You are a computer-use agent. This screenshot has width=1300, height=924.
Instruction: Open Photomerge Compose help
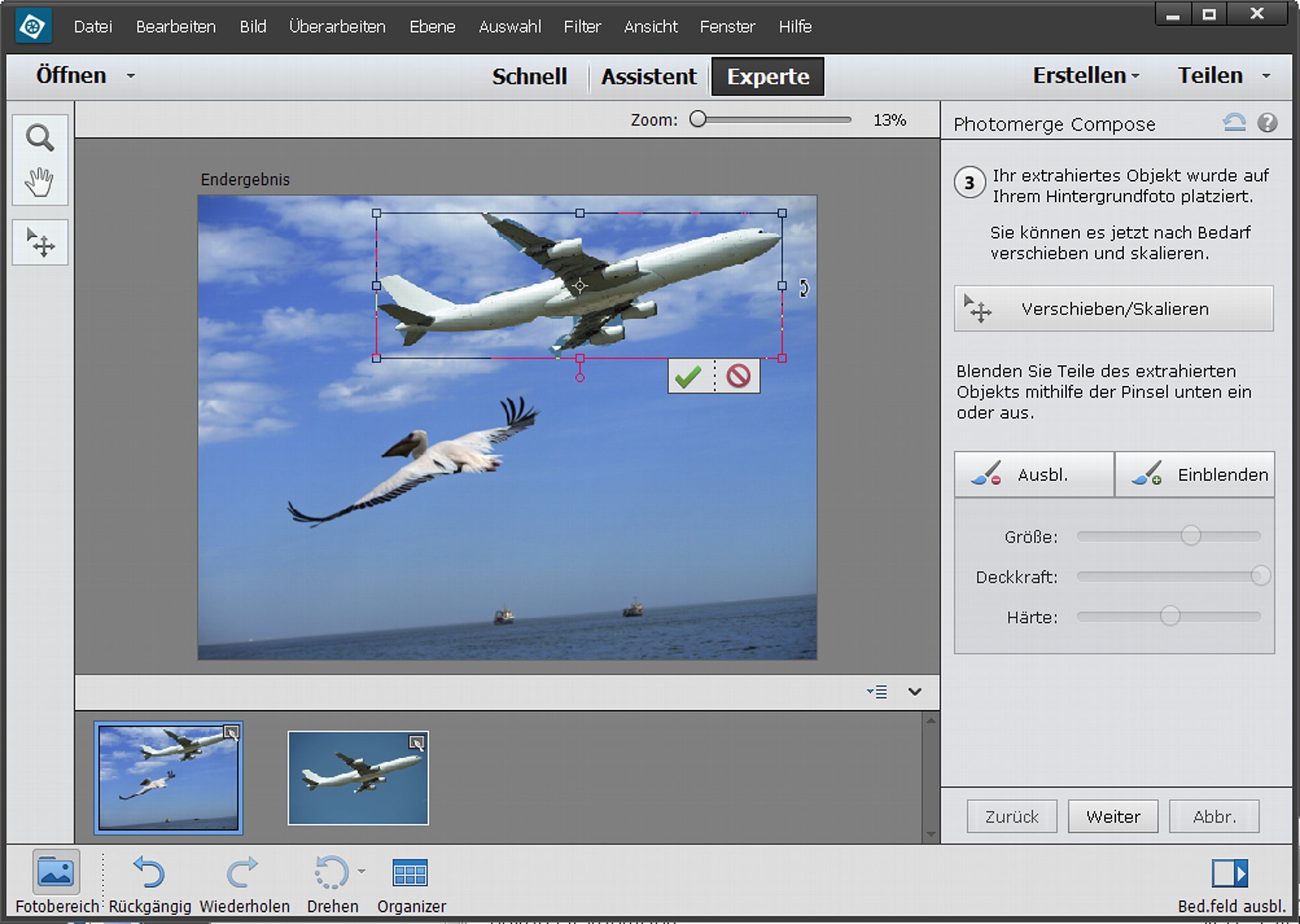[x=1267, y=122]
